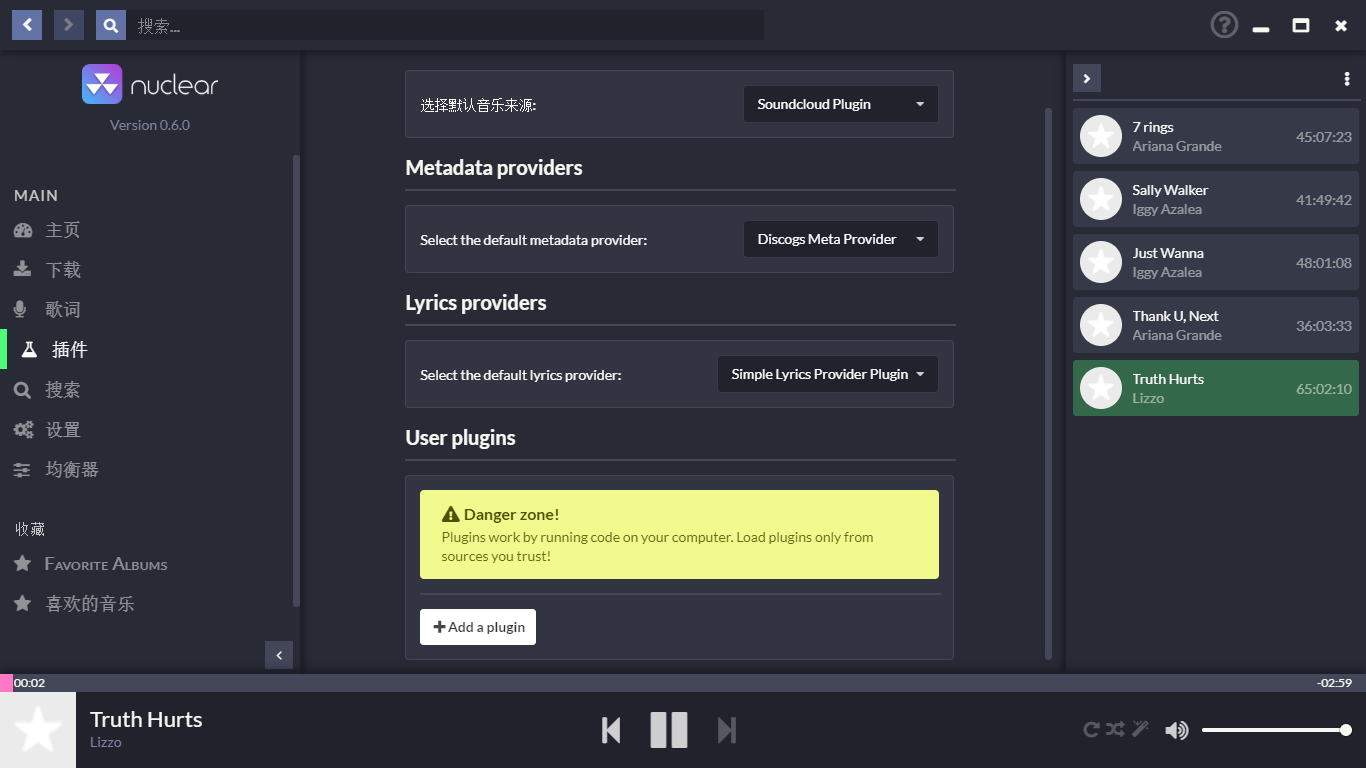Click the magnifier icon beside the search box
This screenshot has height=768, width=1366.
click(111, 25)
